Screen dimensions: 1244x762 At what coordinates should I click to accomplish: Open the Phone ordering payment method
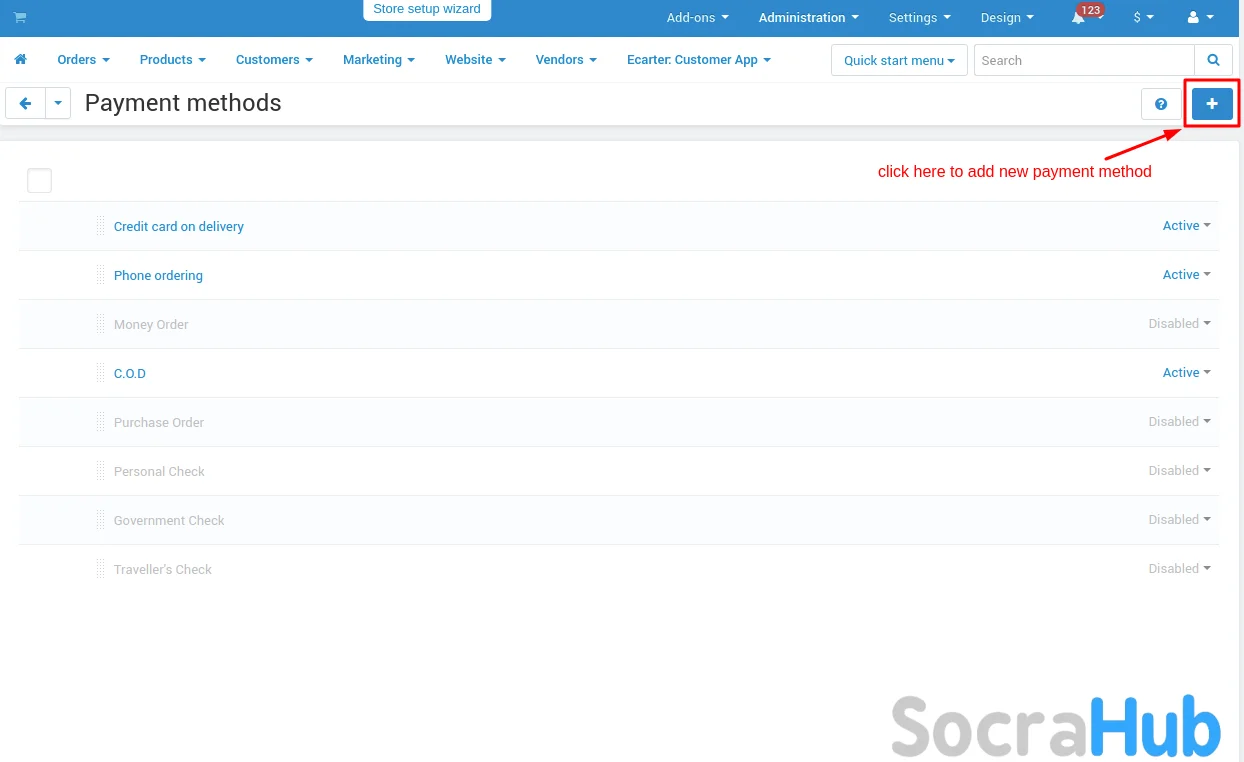158,276
